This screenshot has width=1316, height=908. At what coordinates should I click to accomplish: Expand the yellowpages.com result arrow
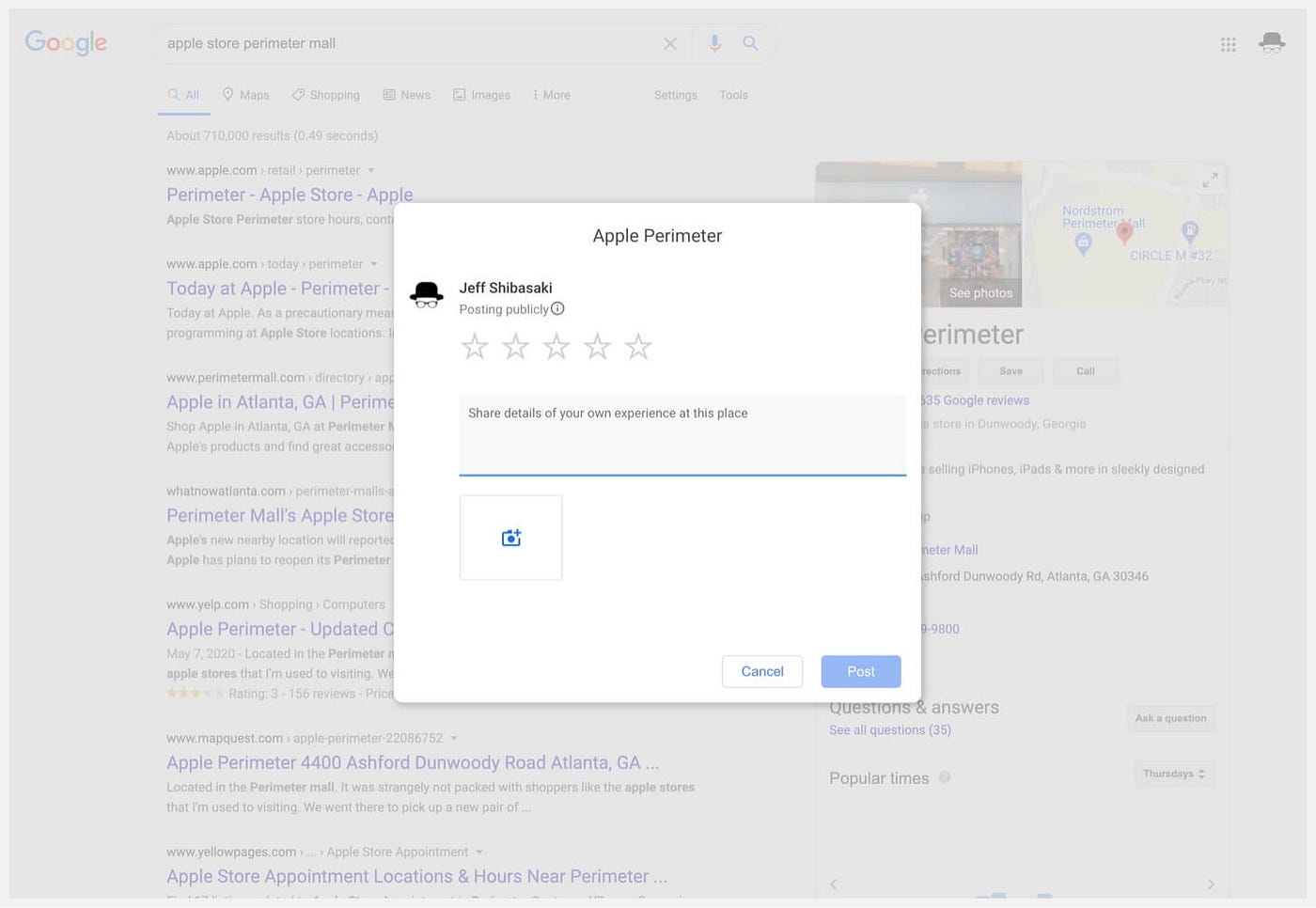[479, 852]
